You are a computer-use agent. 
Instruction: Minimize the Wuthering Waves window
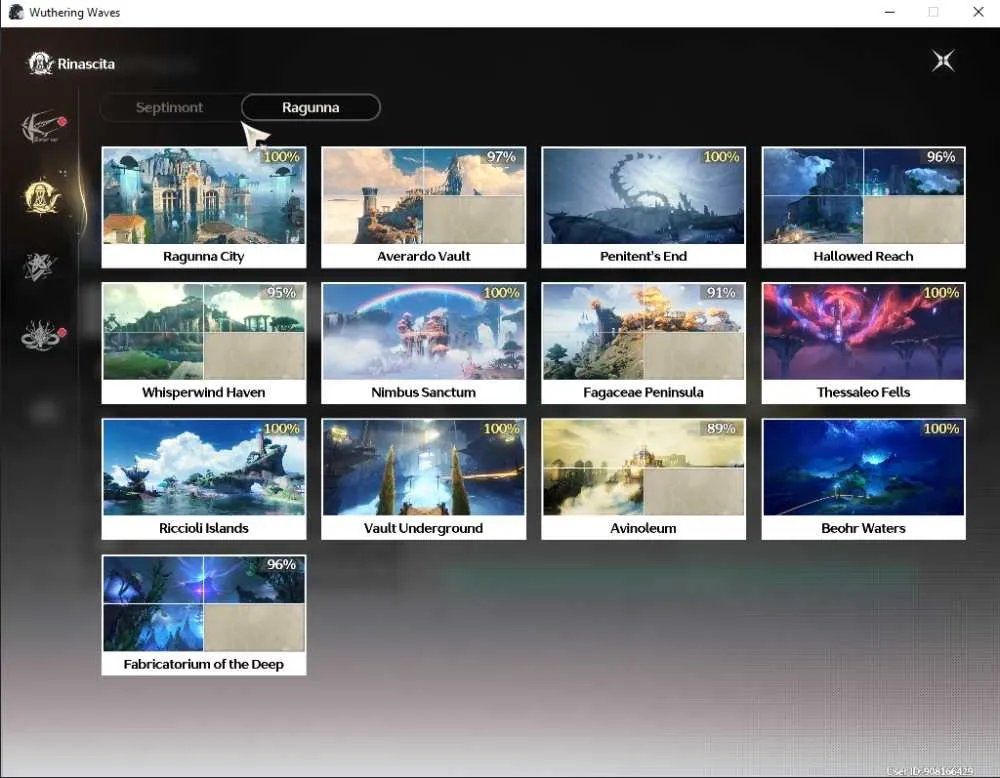point(890,12)
